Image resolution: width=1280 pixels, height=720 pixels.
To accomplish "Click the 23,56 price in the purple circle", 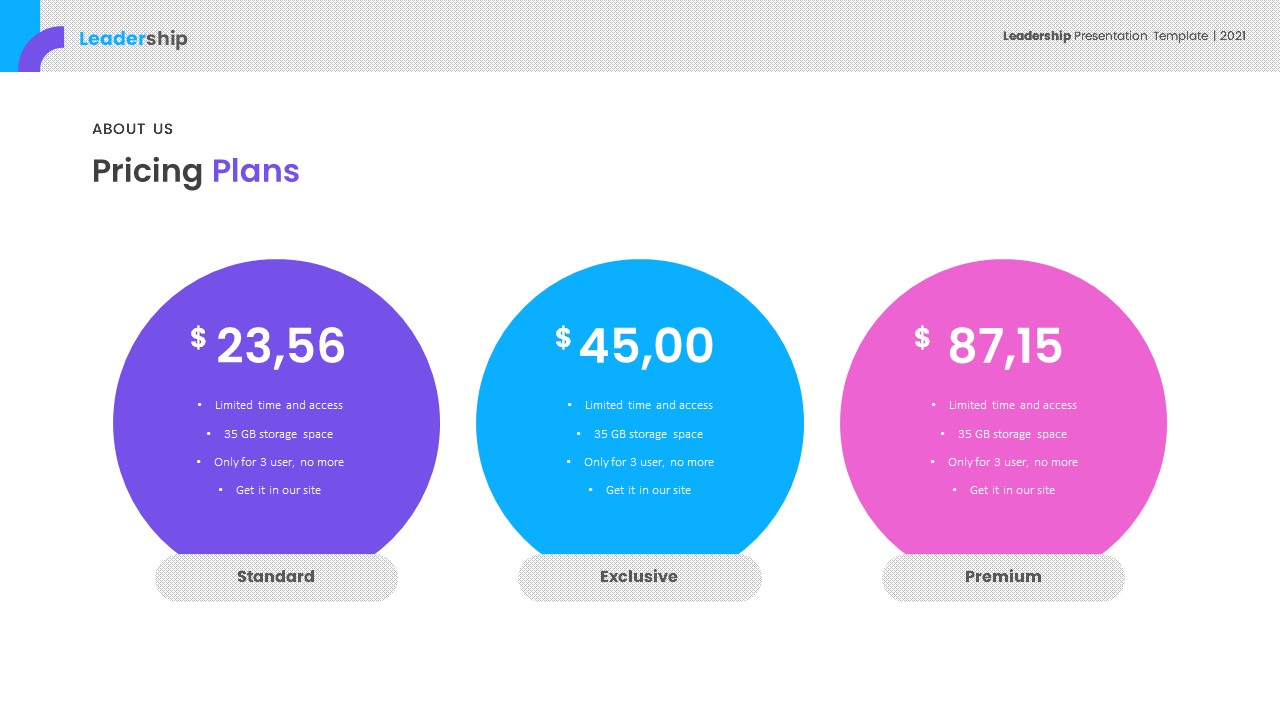I will click(x=281, y=347).
